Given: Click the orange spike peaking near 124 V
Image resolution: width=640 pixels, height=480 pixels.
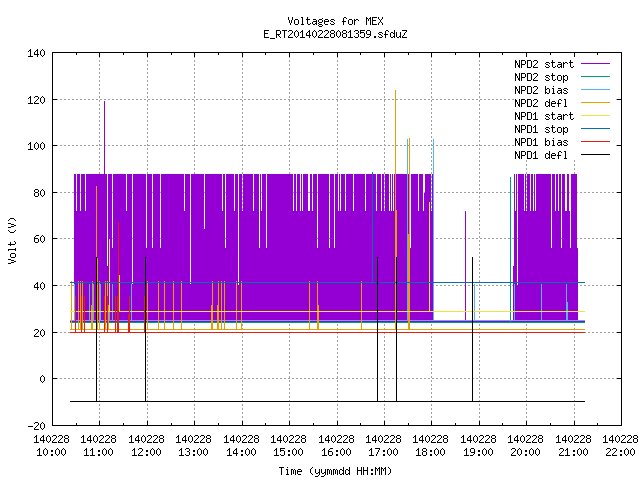Looking at the screenshot, I should coord(396,132).
